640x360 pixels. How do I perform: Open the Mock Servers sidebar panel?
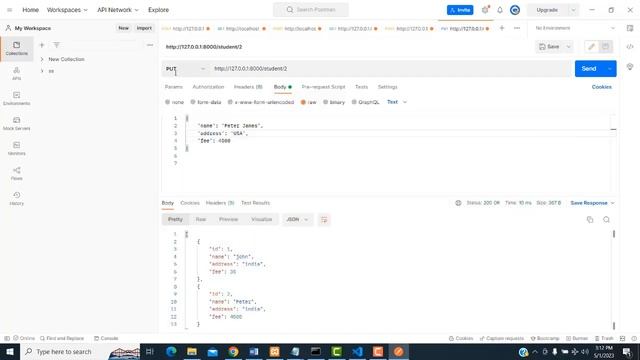pos(17,123)
